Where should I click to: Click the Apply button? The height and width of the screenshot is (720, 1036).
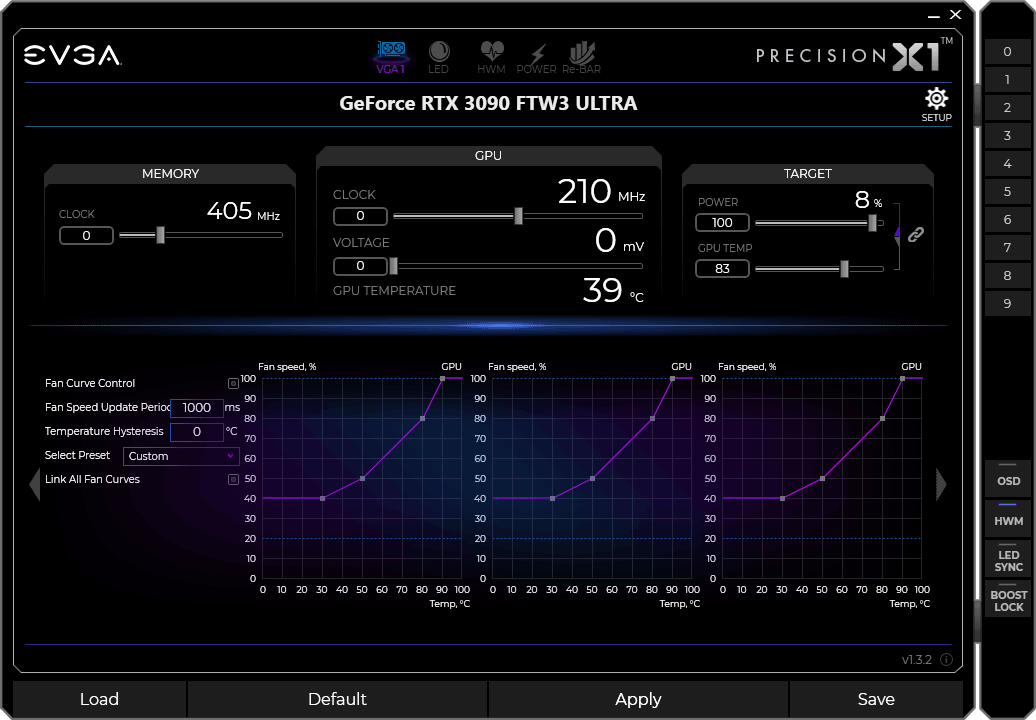click(638, 699)
